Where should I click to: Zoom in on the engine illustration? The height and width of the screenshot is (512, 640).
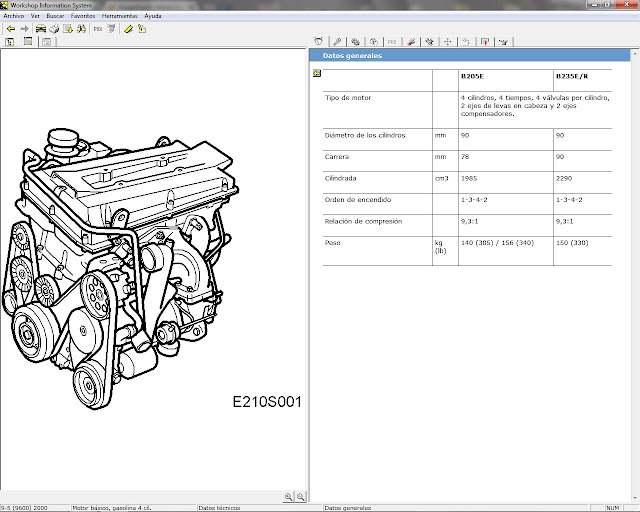pos(289,496)
